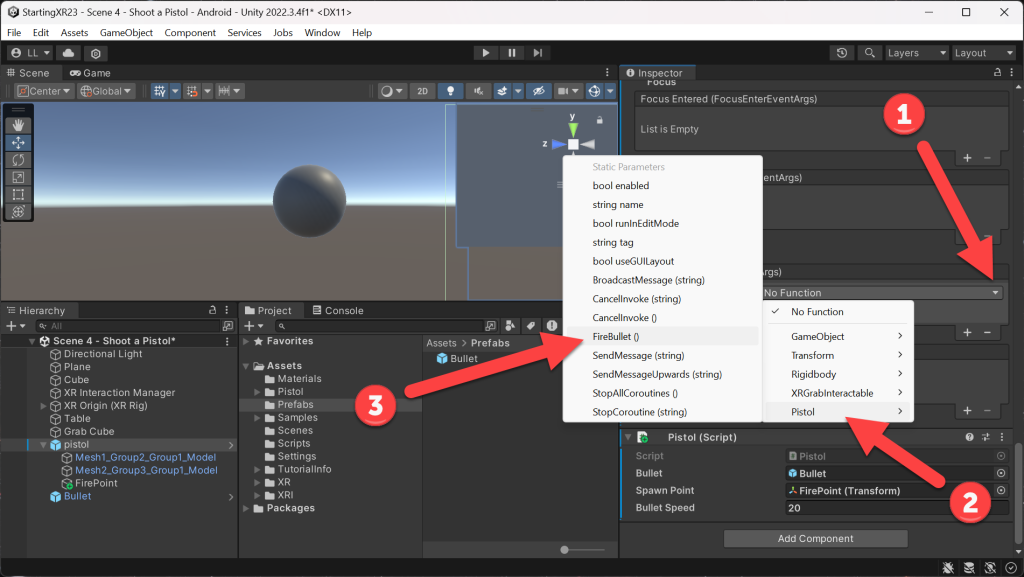Open version control settings gear icon
This screenshot has width=1024, height=577.
coord(95,53)
